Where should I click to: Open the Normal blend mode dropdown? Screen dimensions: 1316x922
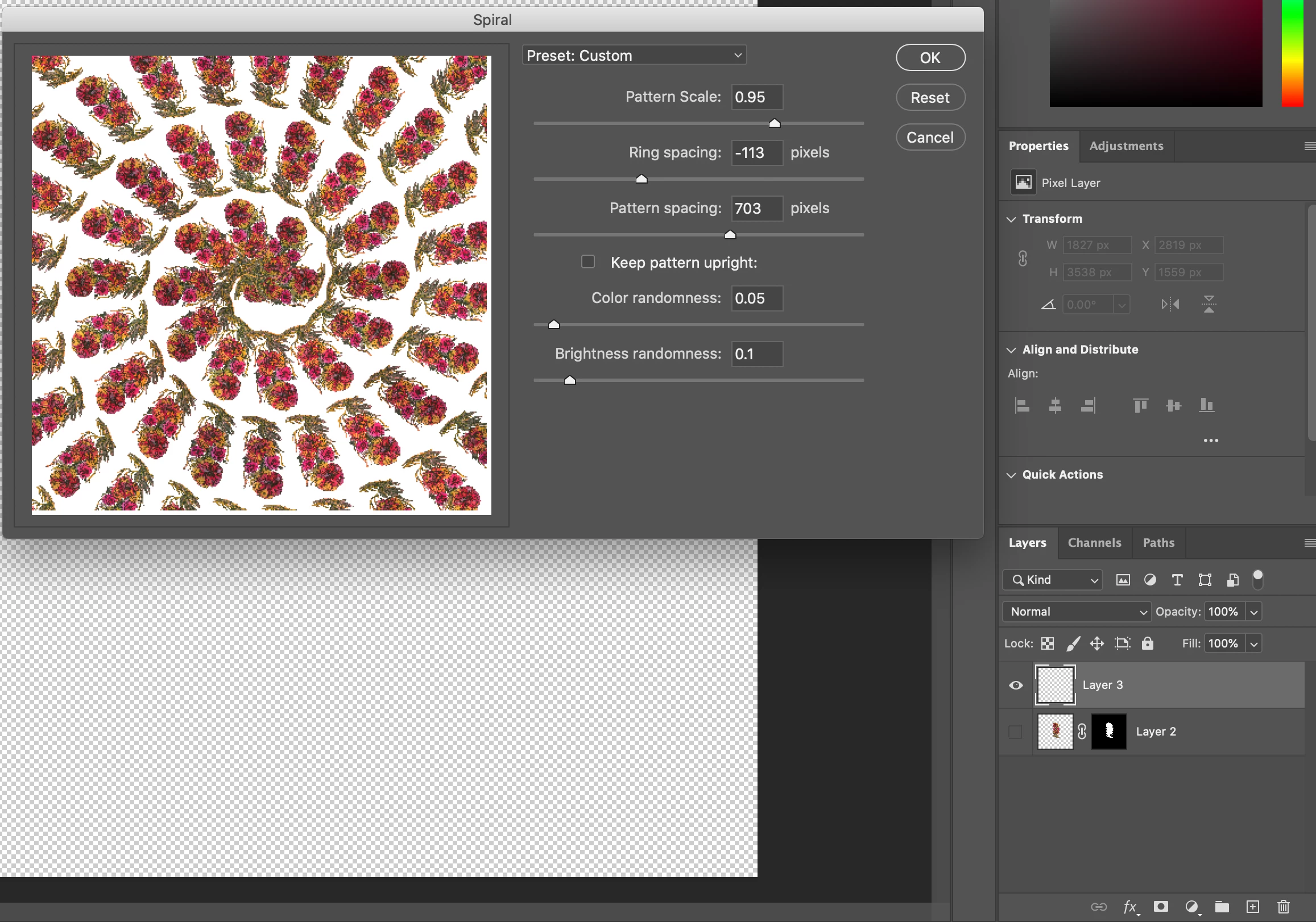click(x=1077, y=612)
